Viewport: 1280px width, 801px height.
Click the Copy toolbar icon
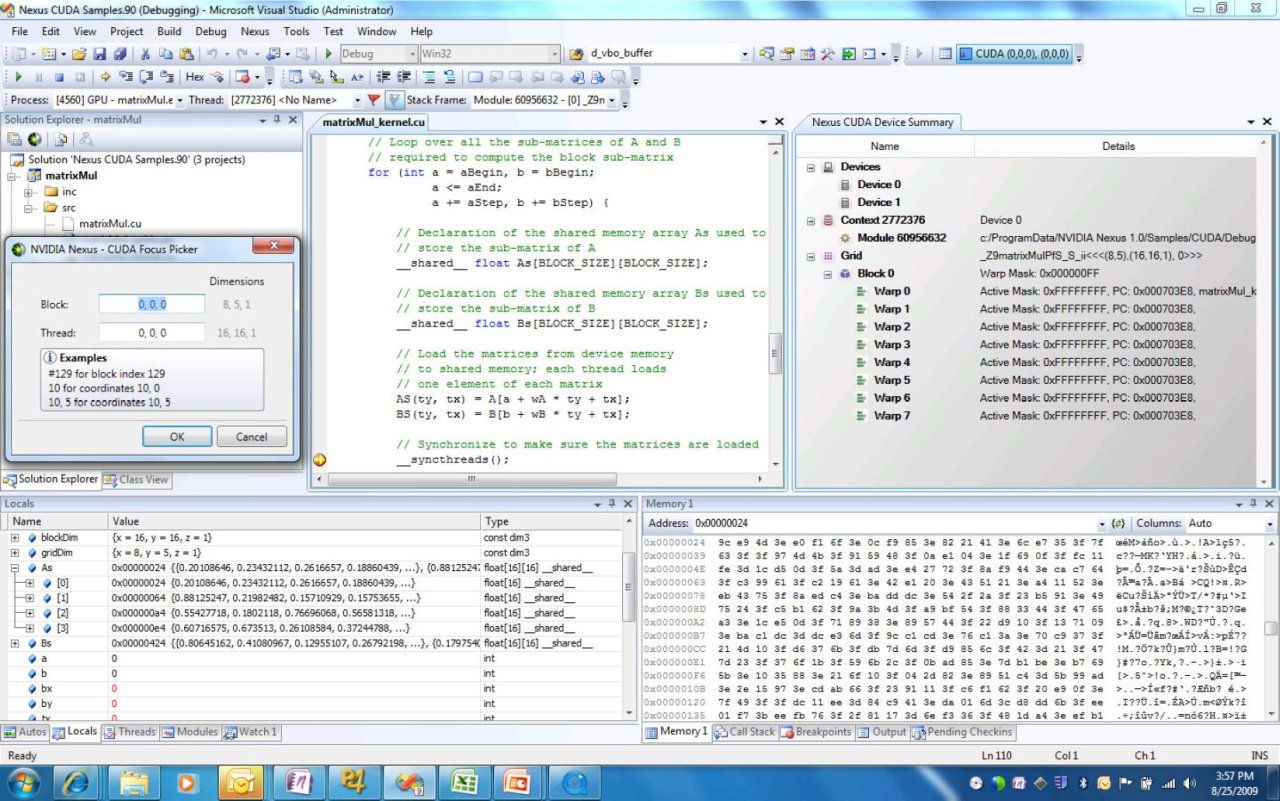pos(166,54)
